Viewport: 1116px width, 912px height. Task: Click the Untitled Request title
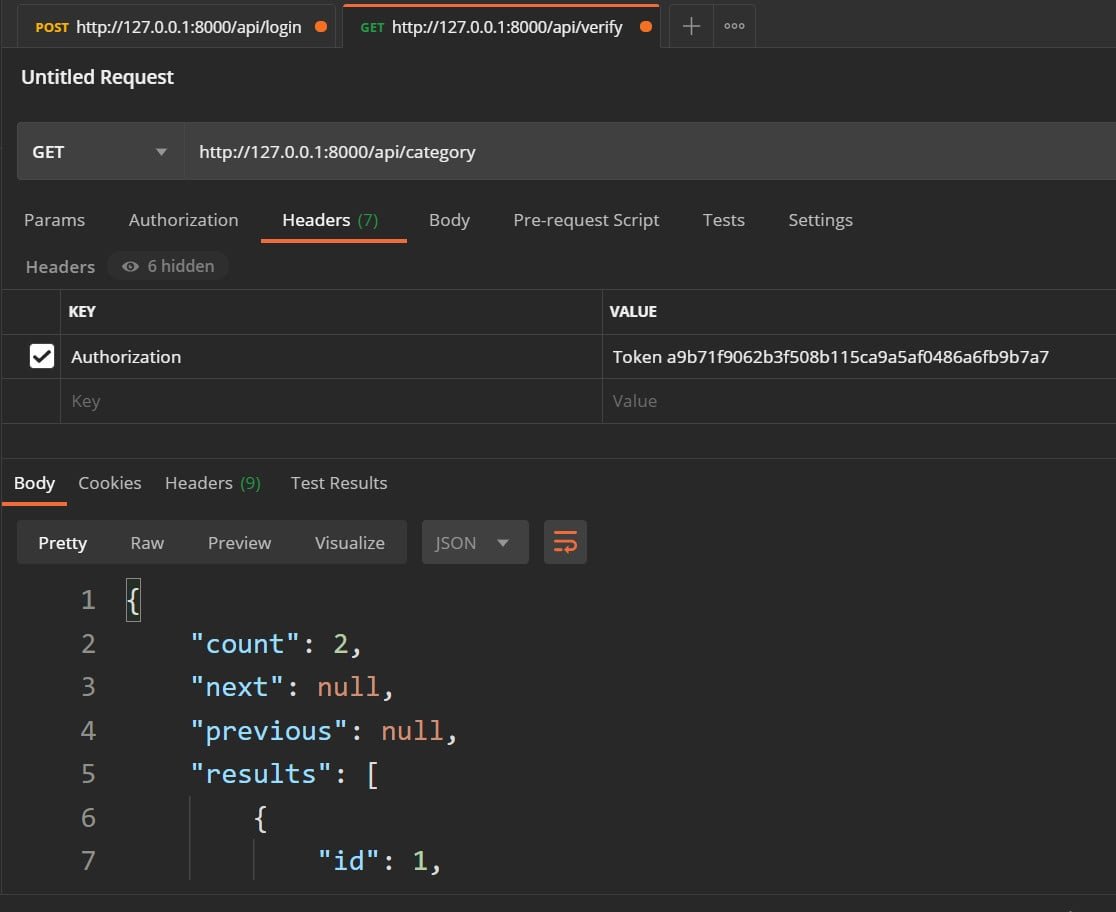tap(98, 77)
